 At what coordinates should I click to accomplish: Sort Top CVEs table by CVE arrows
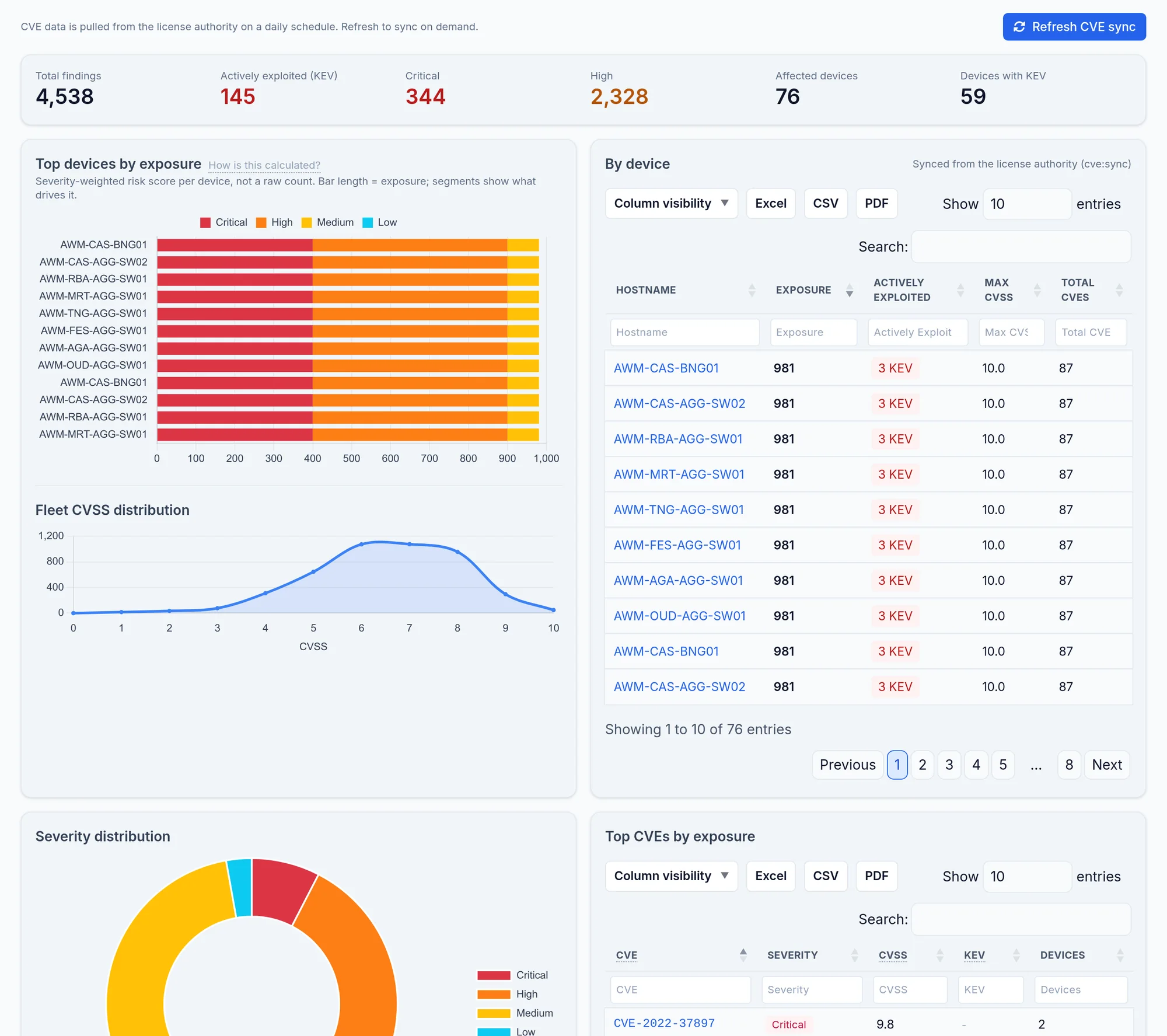[x=743, y=955]
